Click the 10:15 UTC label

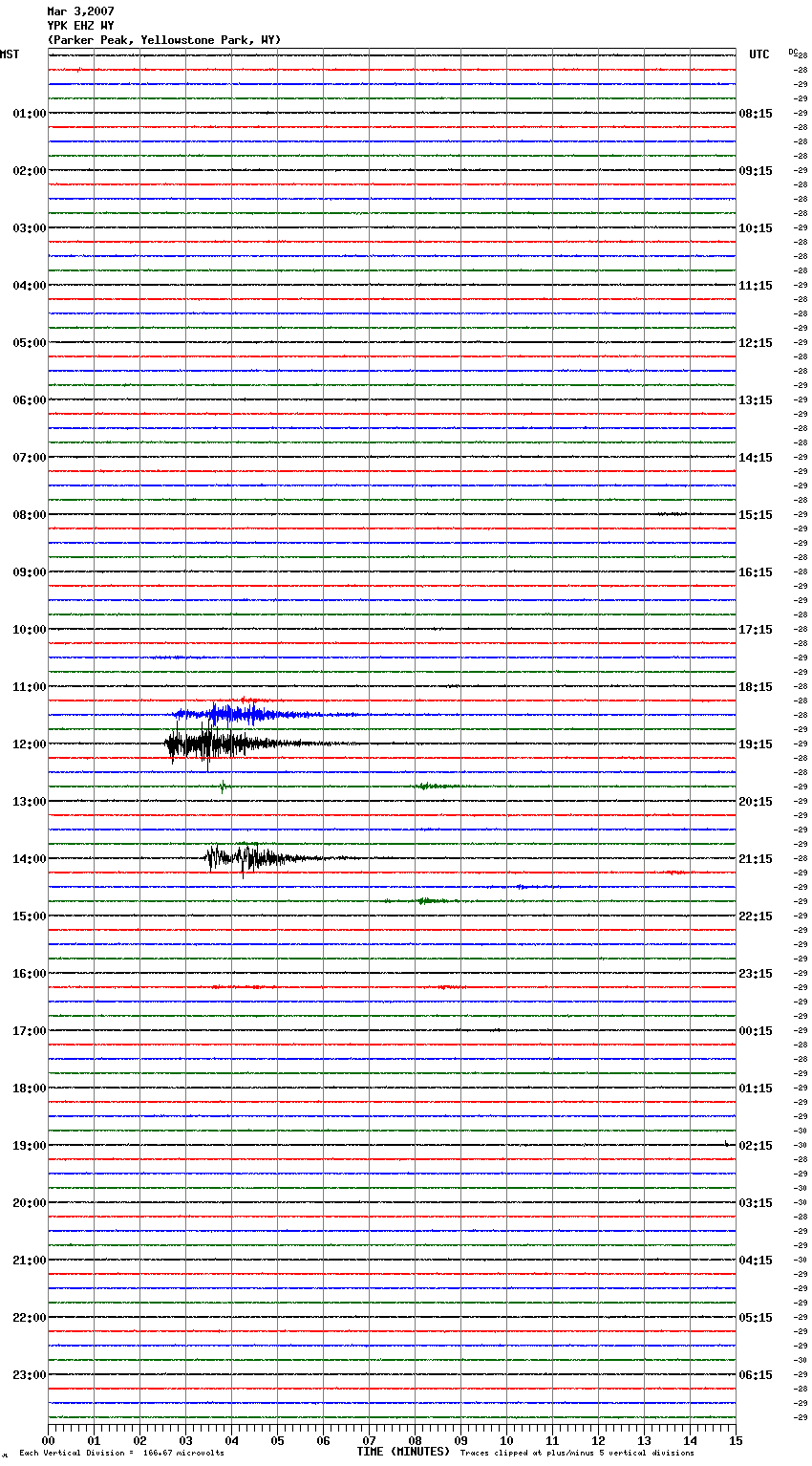(756, 228)
